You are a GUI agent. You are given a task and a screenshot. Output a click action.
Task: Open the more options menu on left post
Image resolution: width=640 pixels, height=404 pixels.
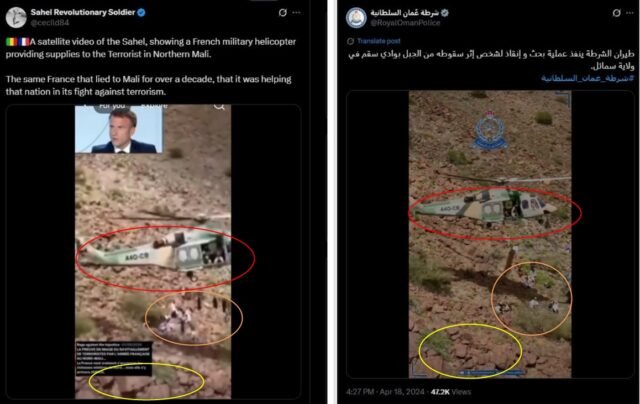tap(297, 13)
